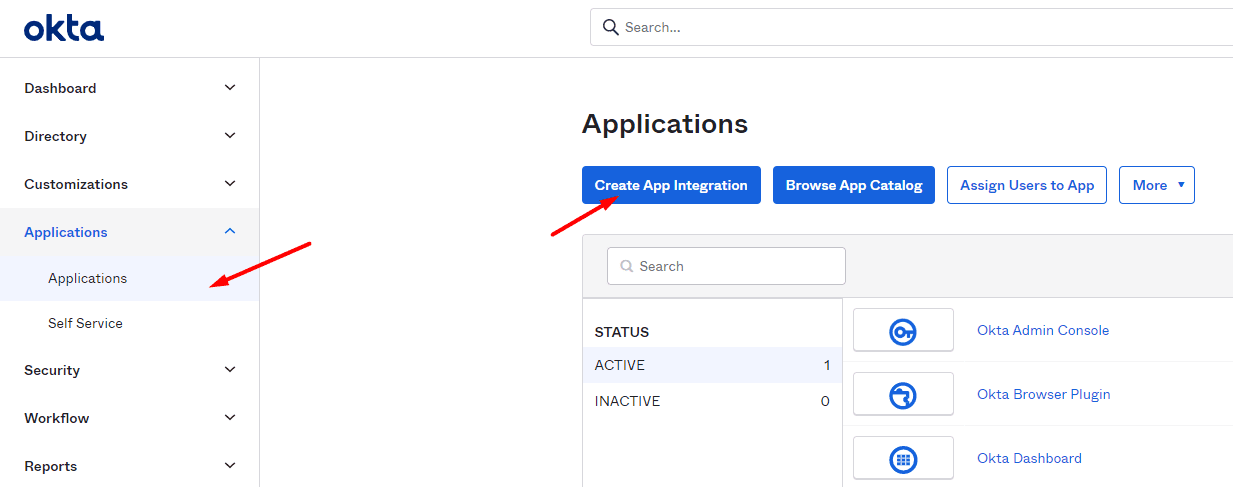Expand the Dashboard menu chevron
1233x487 pixels.
click(x=230, y=88)
